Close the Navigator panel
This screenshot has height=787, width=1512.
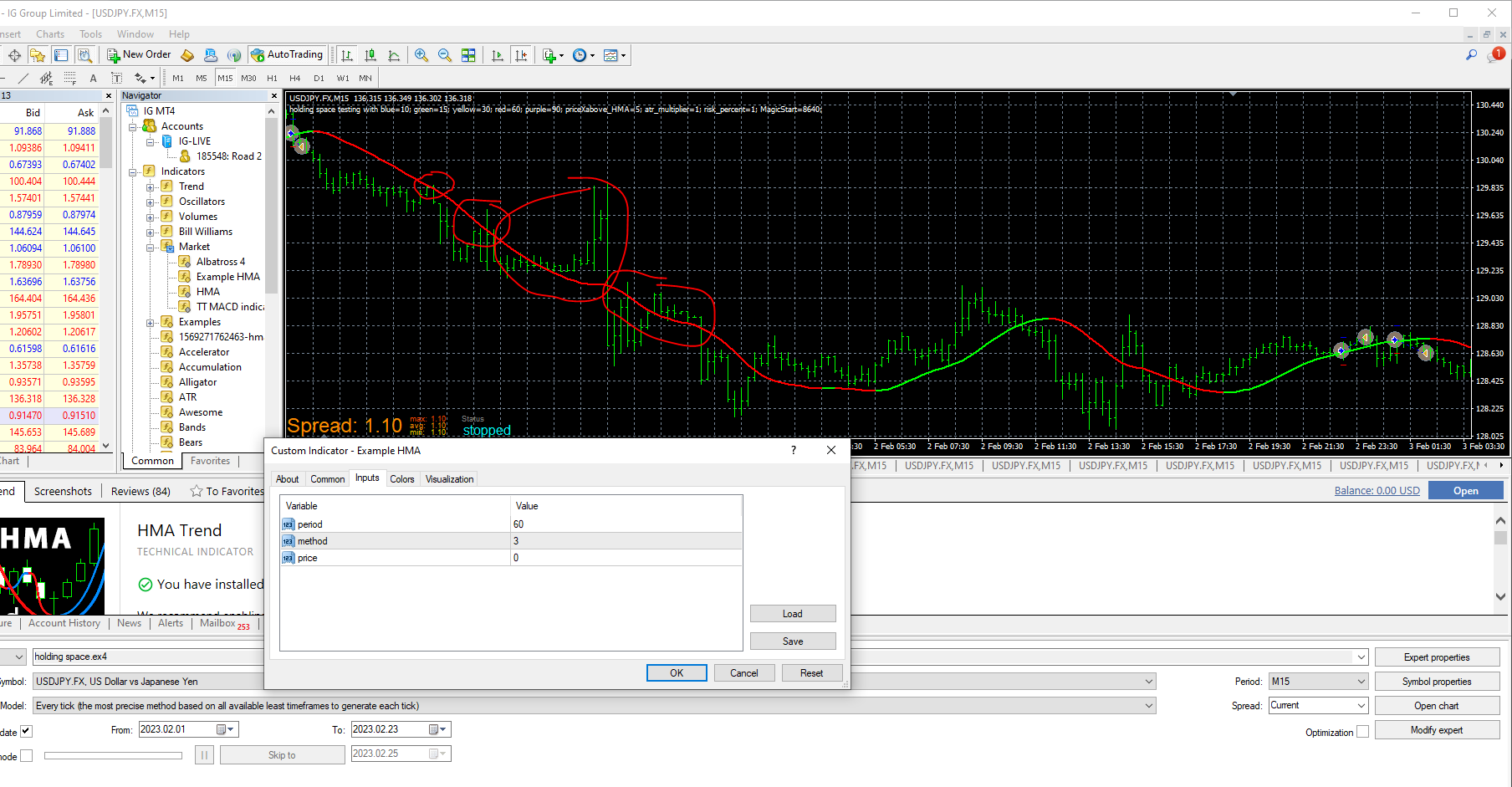tap(273, 96)
